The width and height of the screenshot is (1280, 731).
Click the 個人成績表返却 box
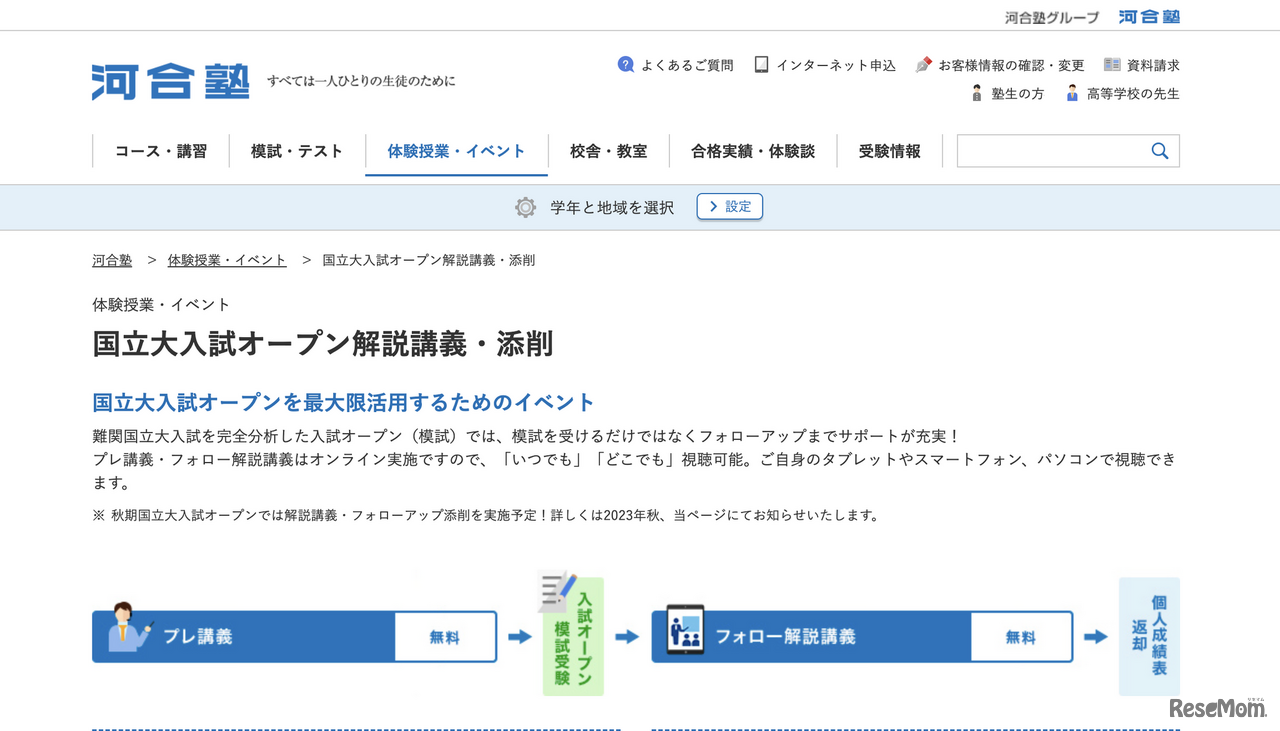(1149, 636)
